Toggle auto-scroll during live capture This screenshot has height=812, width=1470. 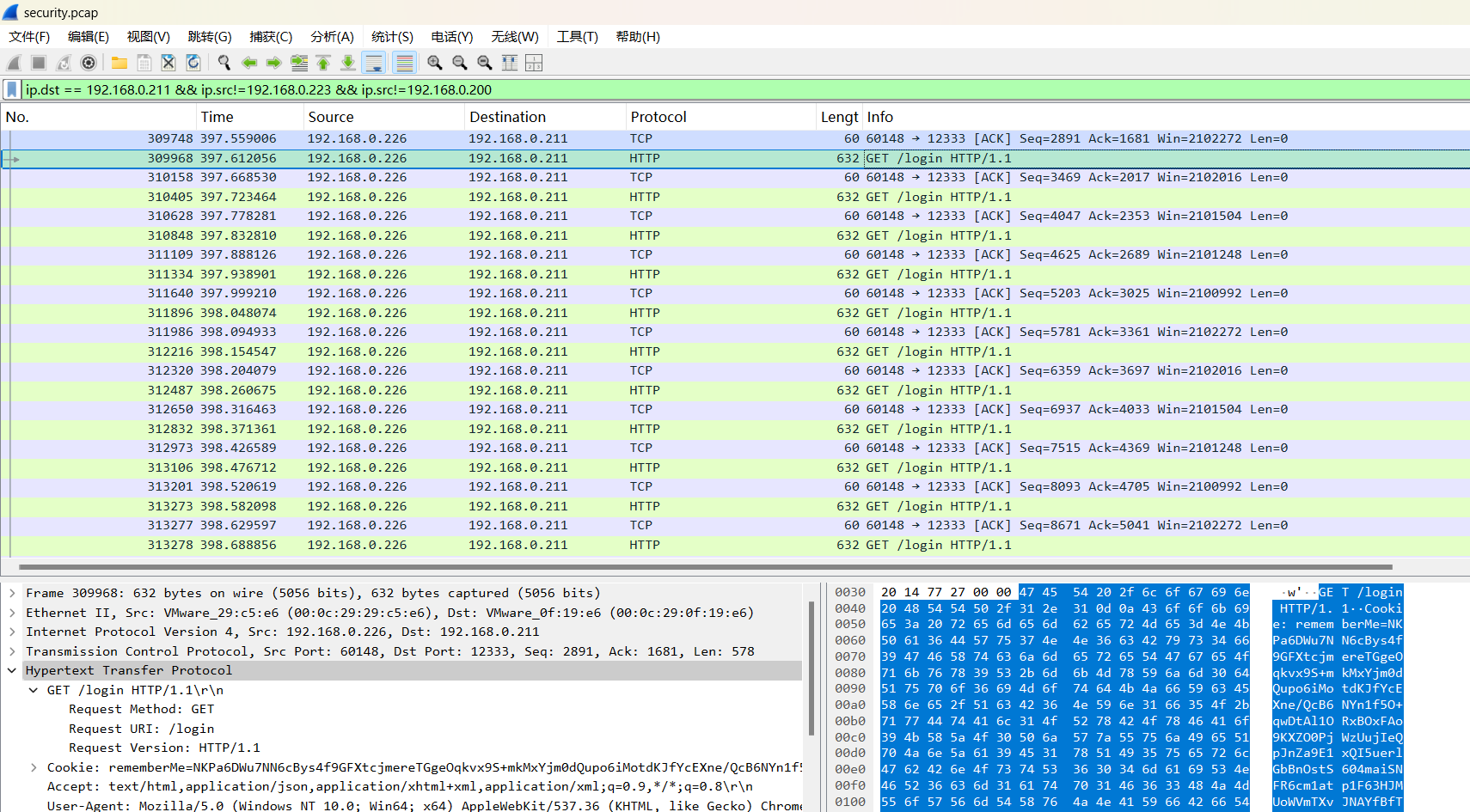374,63
